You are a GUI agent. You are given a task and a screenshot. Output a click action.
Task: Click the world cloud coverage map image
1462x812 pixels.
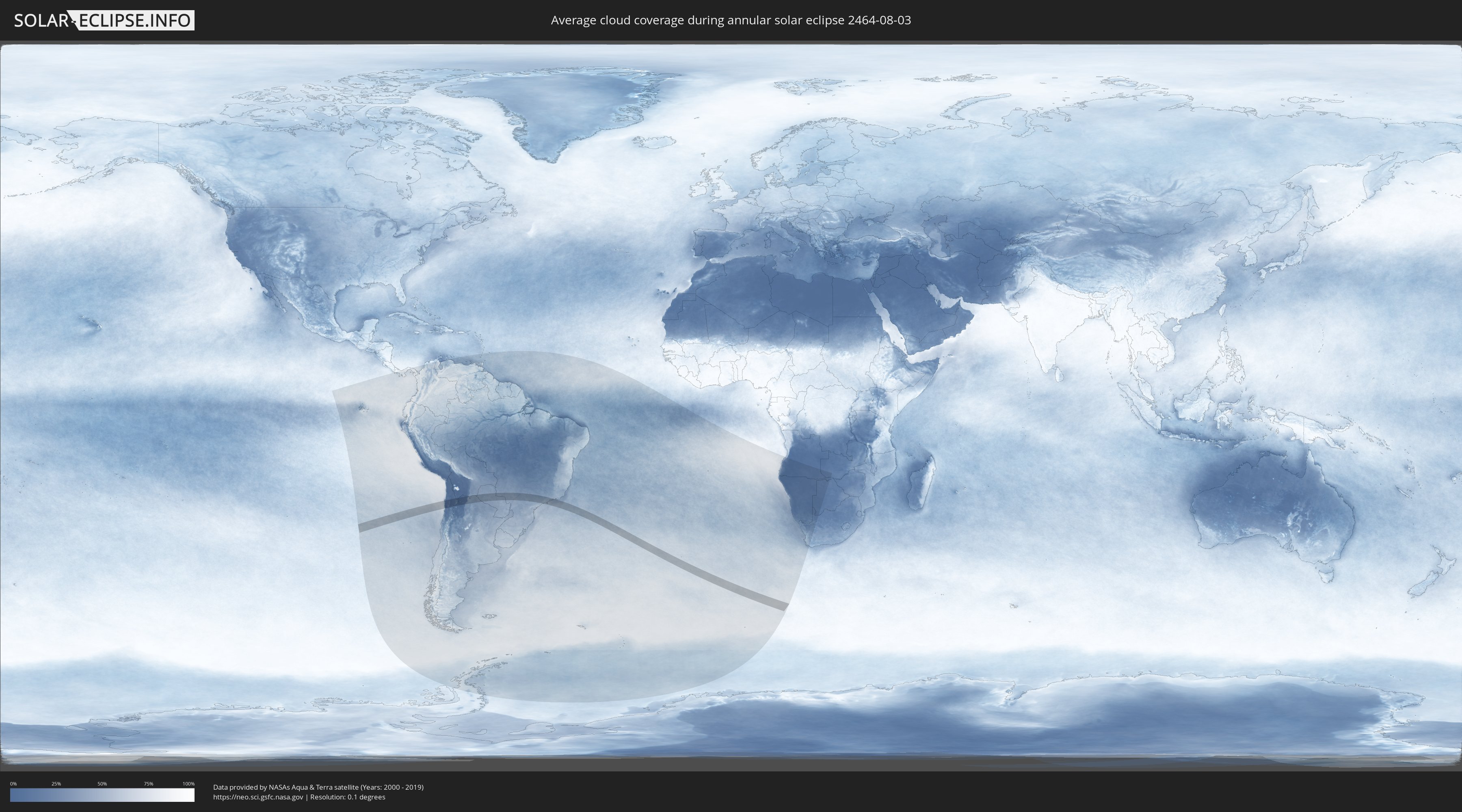pyautogui.click(x=731, y=406)
